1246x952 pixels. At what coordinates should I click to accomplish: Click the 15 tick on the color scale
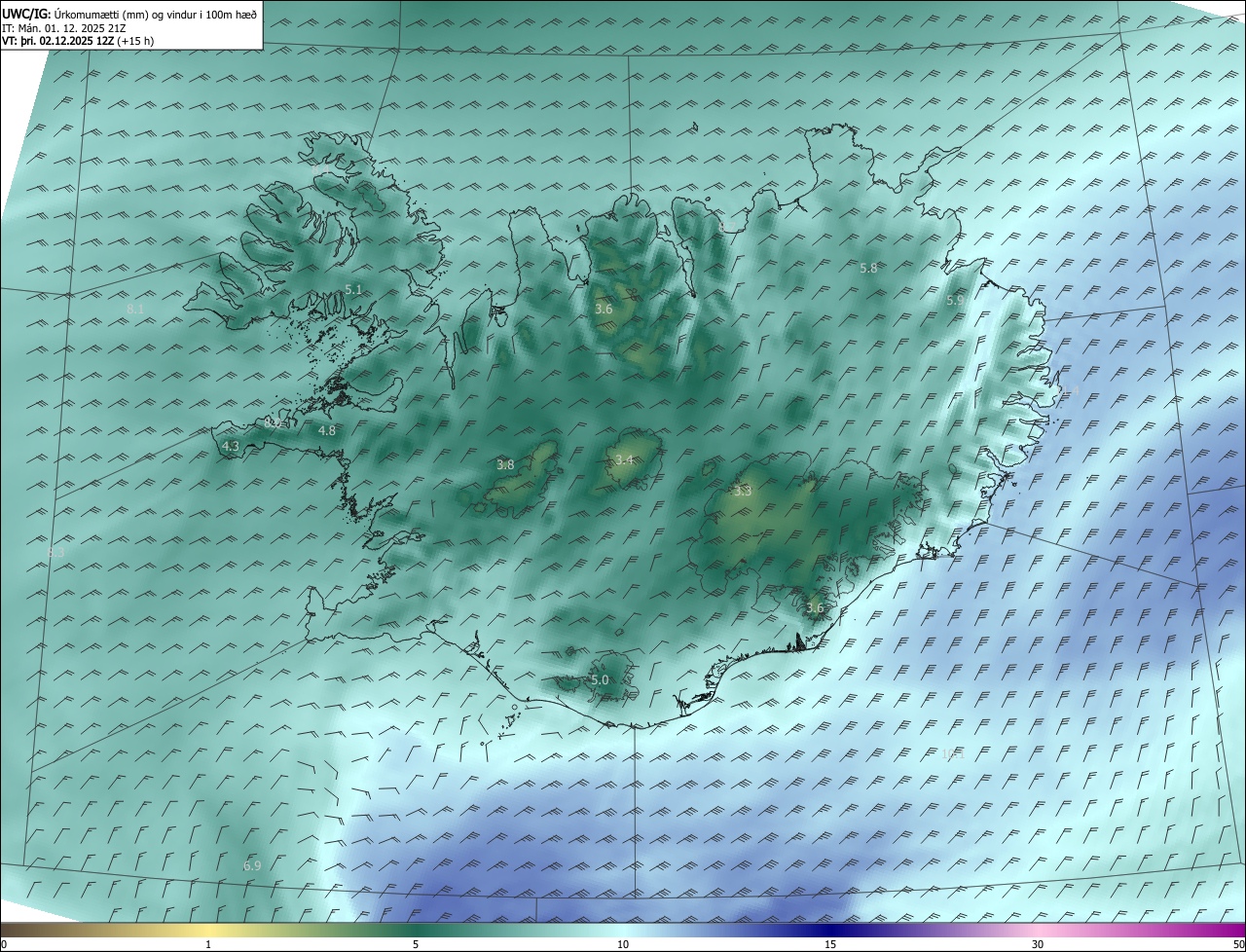[x=830, y=944]
